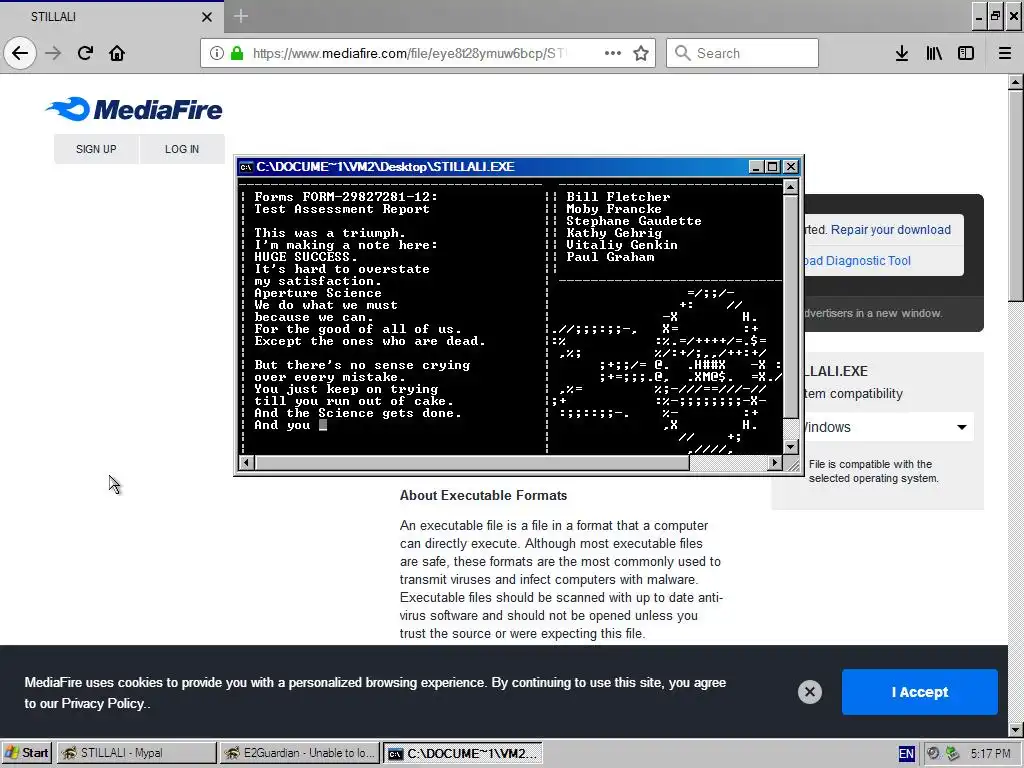Click the browser forward arrow
The image size is (1024, 768).
coord(54,53)
